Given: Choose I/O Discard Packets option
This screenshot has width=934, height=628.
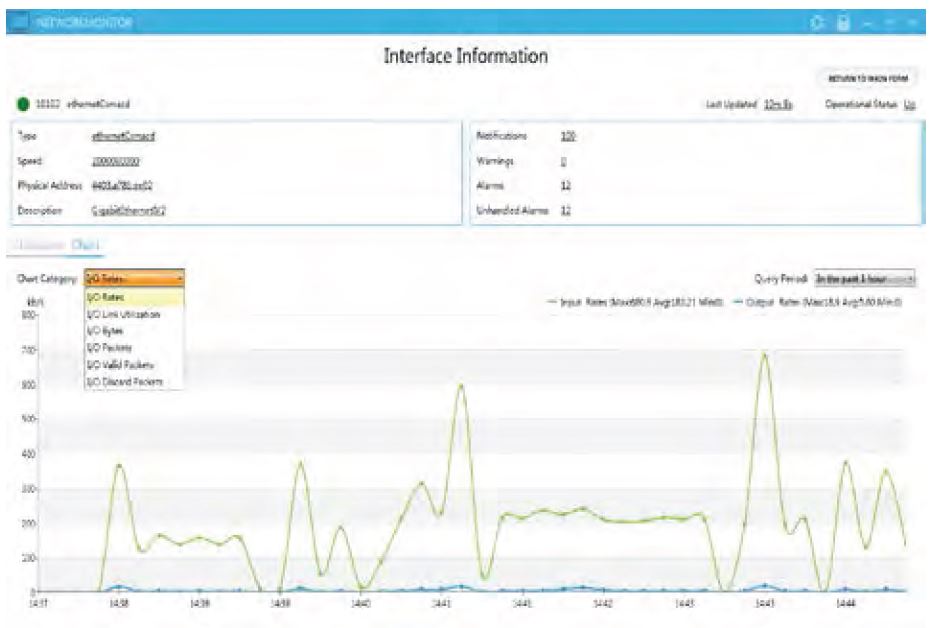Looking at the screenshot, I should (x=124, y=381).
